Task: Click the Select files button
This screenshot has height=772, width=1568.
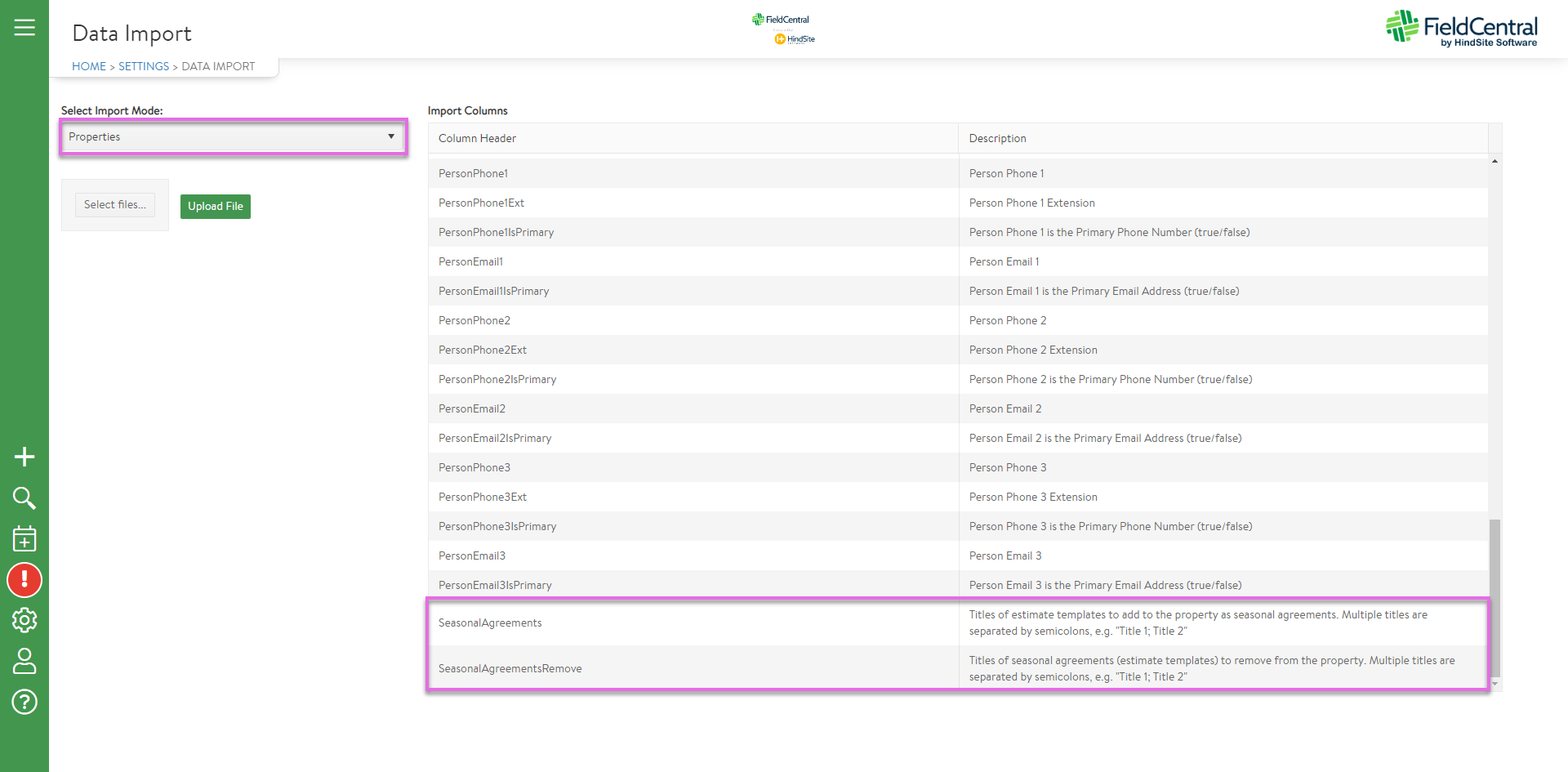Action: point(115,204)
